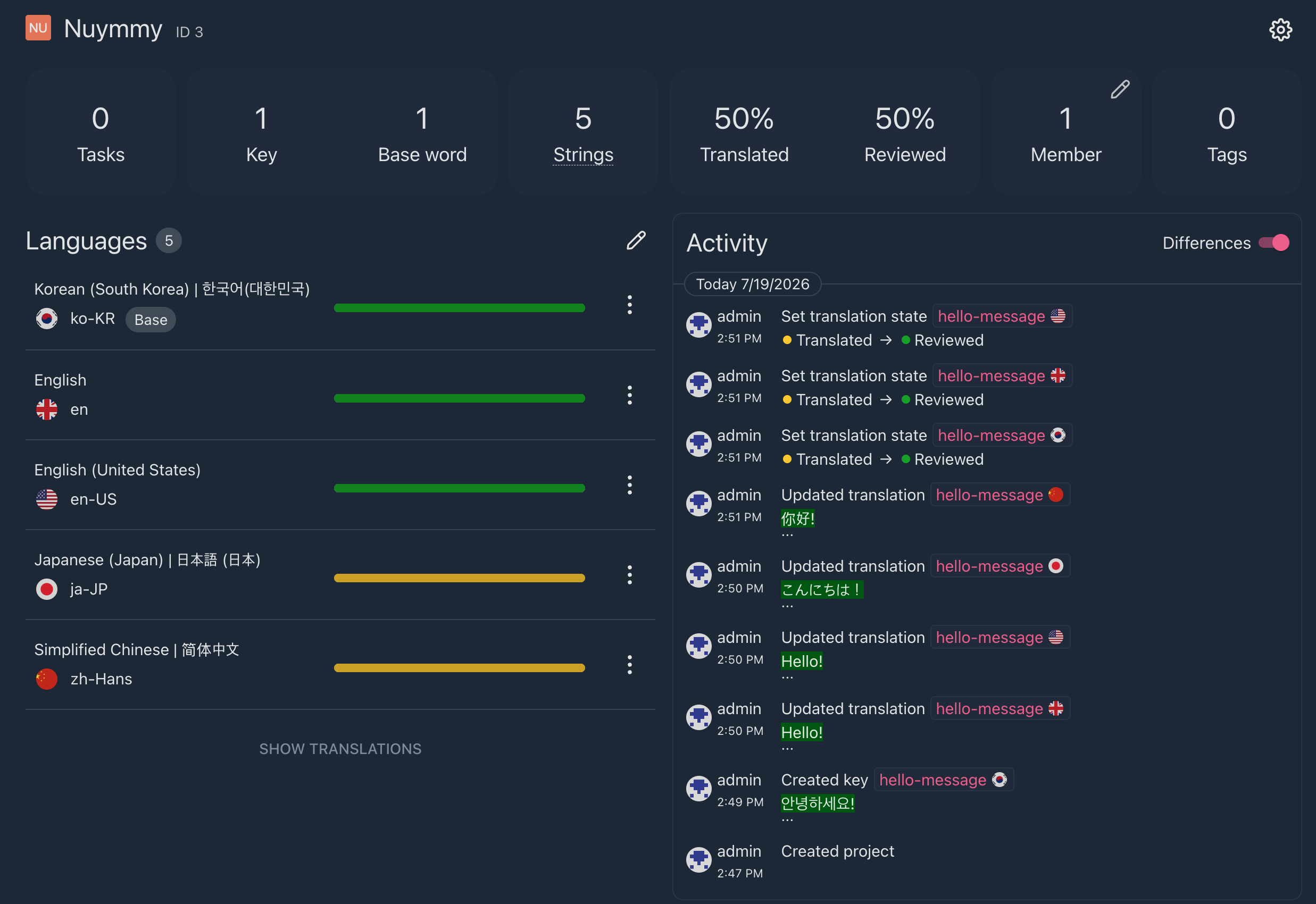Open hello-message key in Created key entry

pos(932,780)
